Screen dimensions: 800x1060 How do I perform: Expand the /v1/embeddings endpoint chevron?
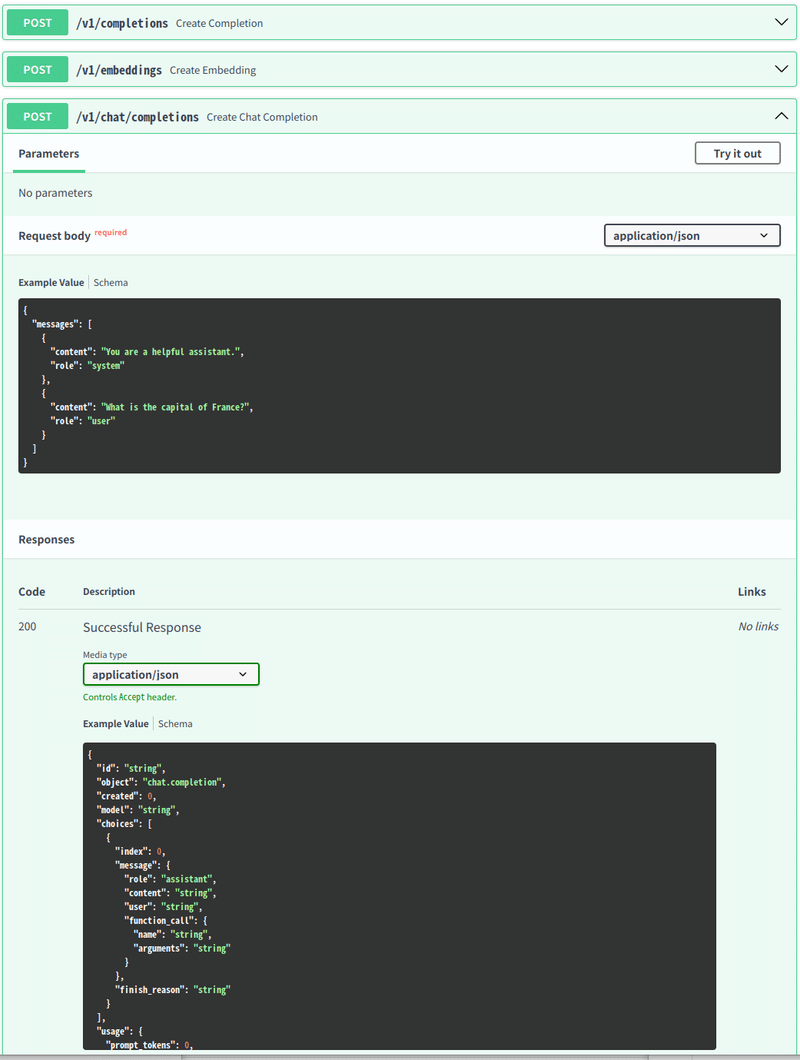pos(781,68)
